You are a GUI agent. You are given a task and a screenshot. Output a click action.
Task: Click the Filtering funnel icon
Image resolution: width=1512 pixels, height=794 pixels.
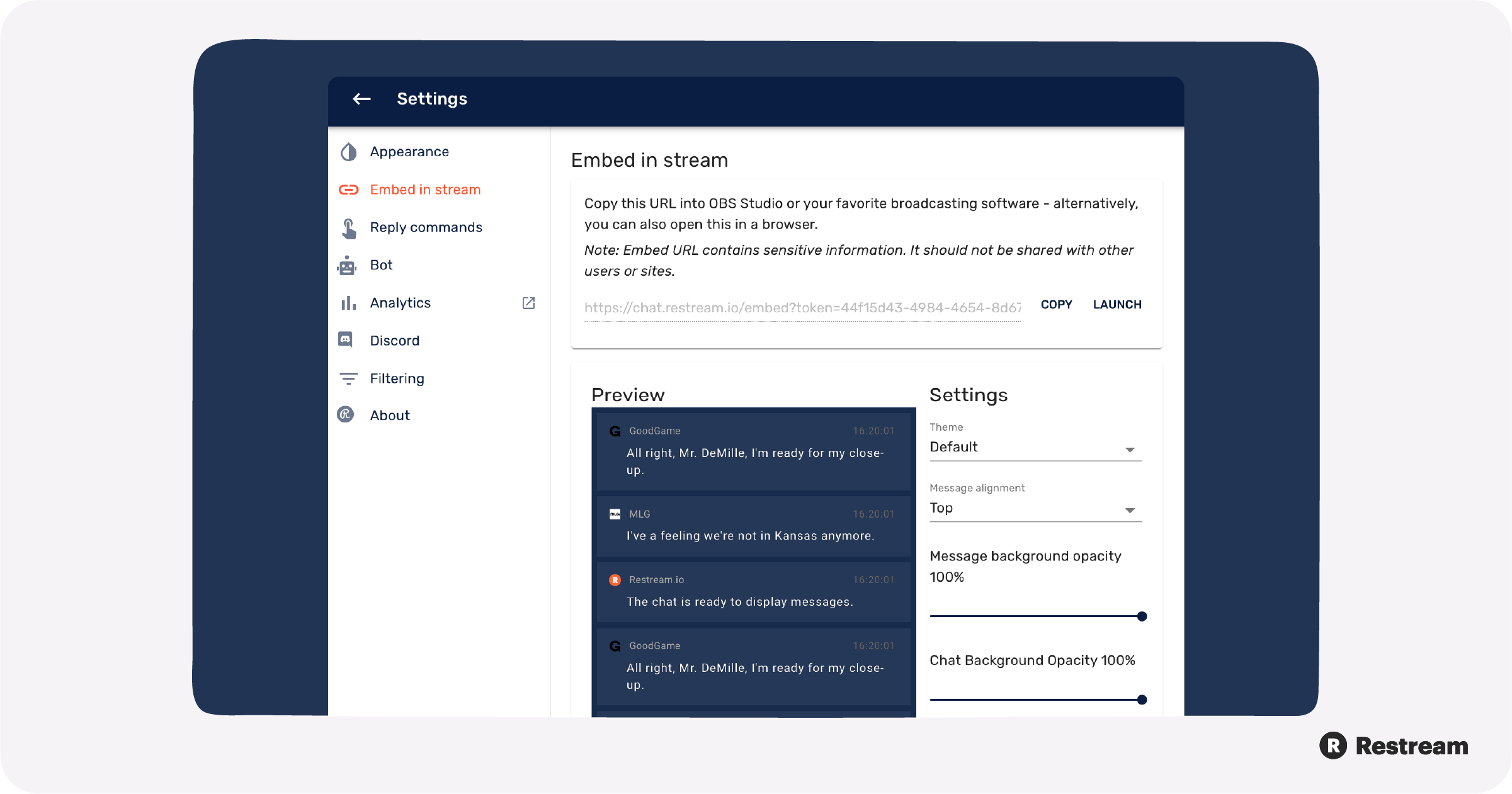(x=348, y=378)
